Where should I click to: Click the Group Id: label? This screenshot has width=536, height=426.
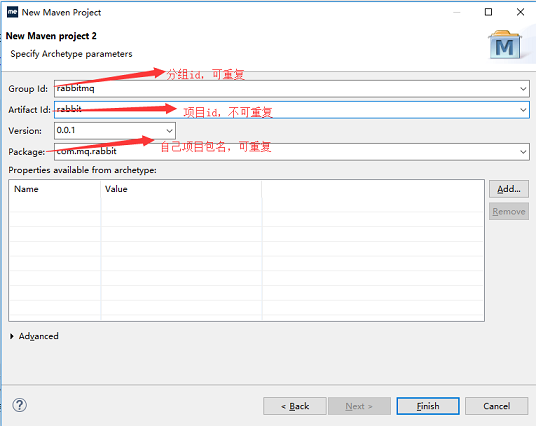[x=28, y=89]
